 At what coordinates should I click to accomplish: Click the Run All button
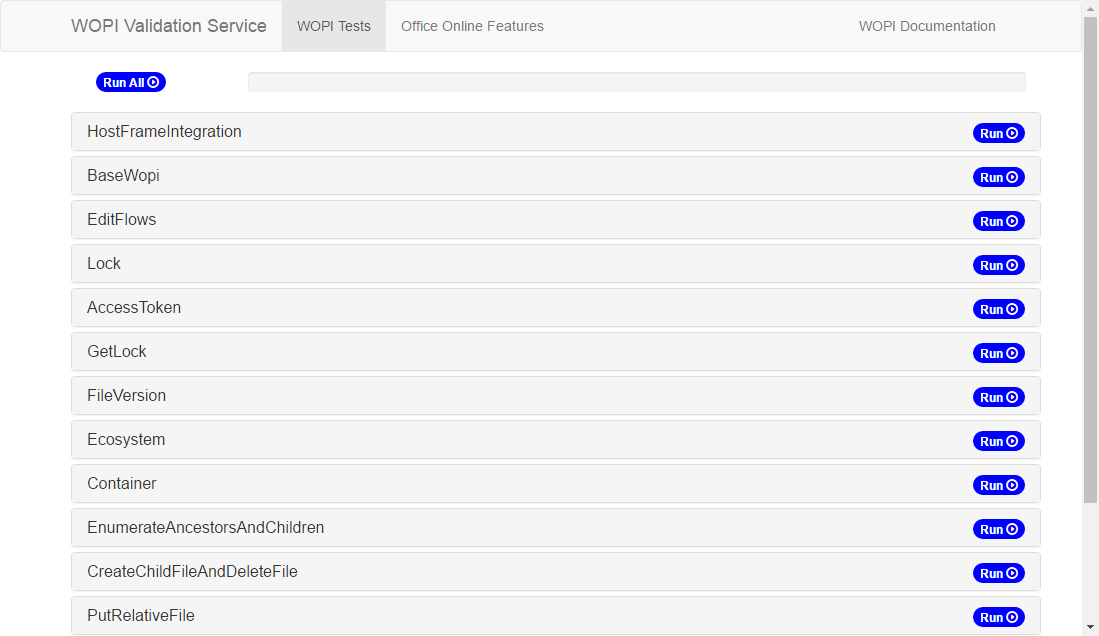(131, 82)
